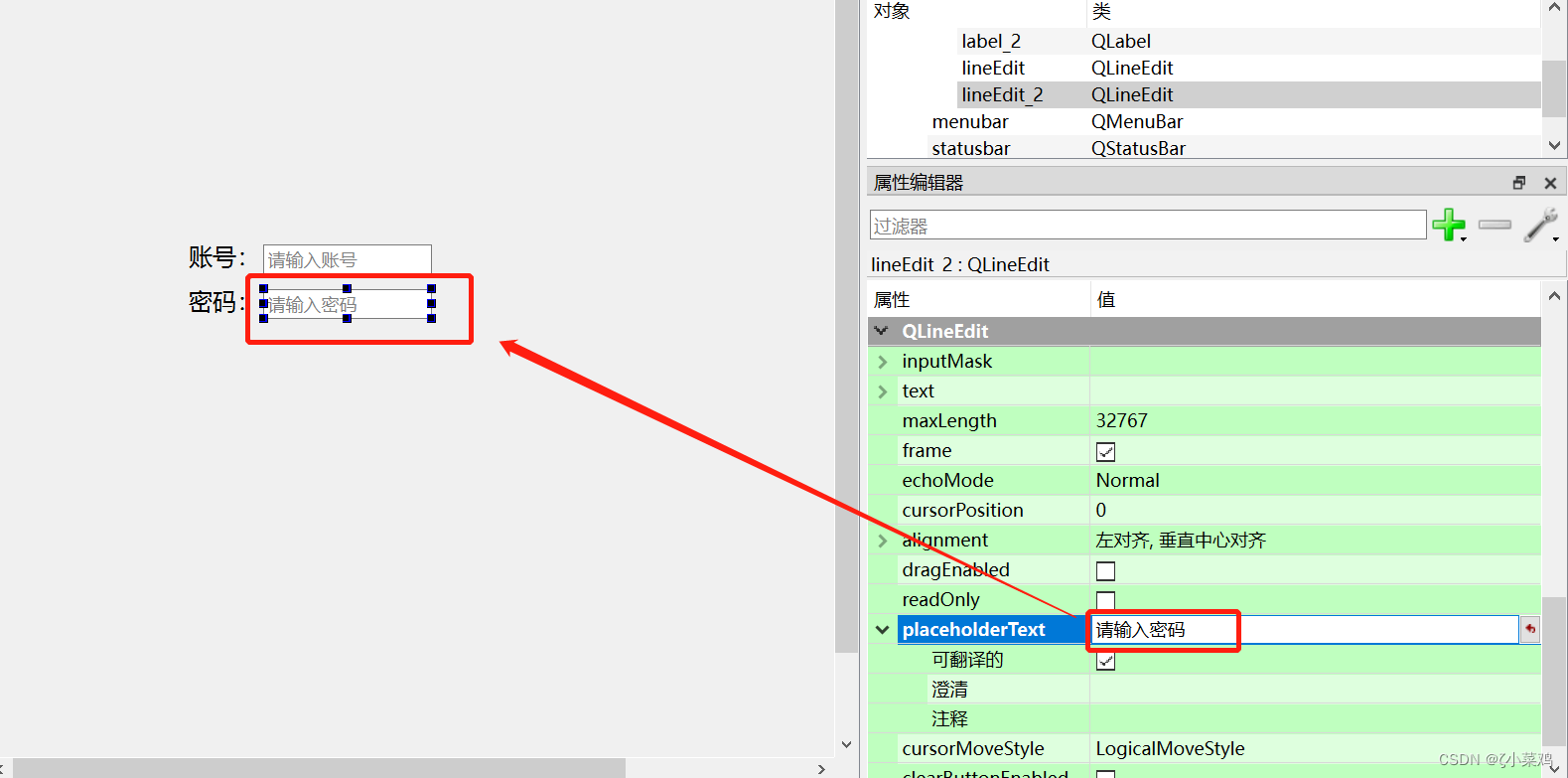Image resolution: width=1568 pixels, height=778 pixels.
Task: Collapse the QLineEdit property group
Action: point(881,331)
